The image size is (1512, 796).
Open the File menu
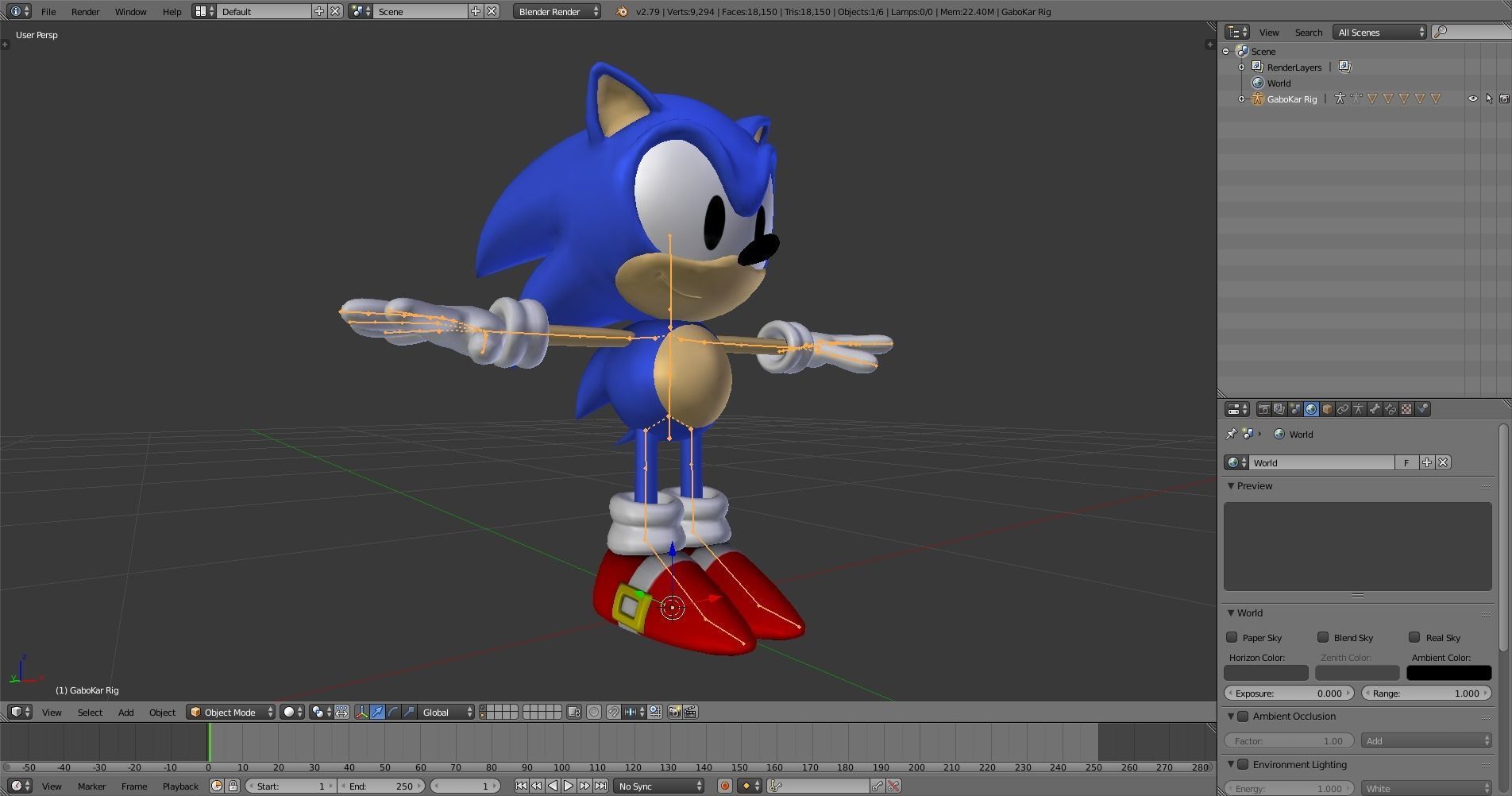(48, 11)
